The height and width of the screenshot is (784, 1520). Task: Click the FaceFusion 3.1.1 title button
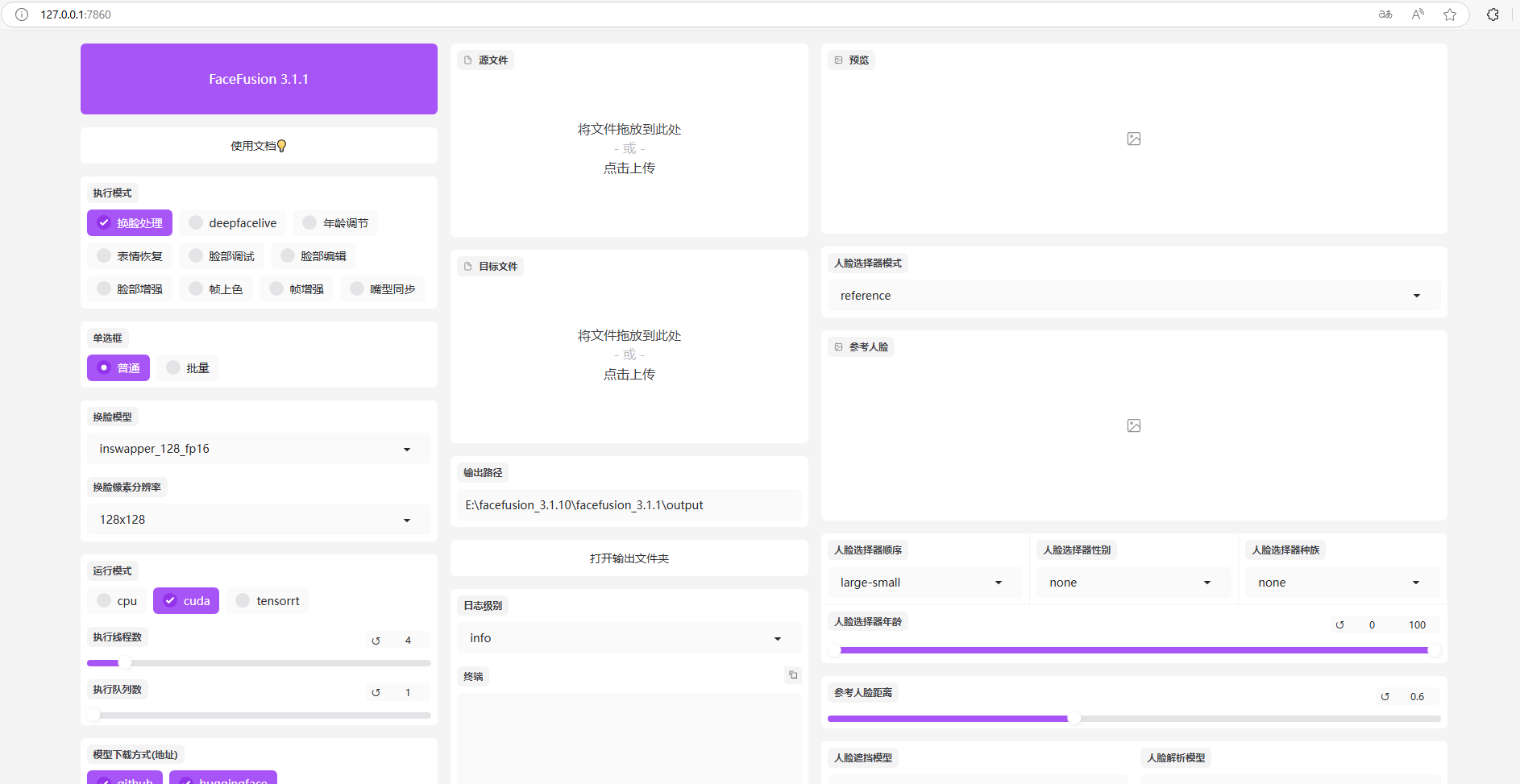259,79
